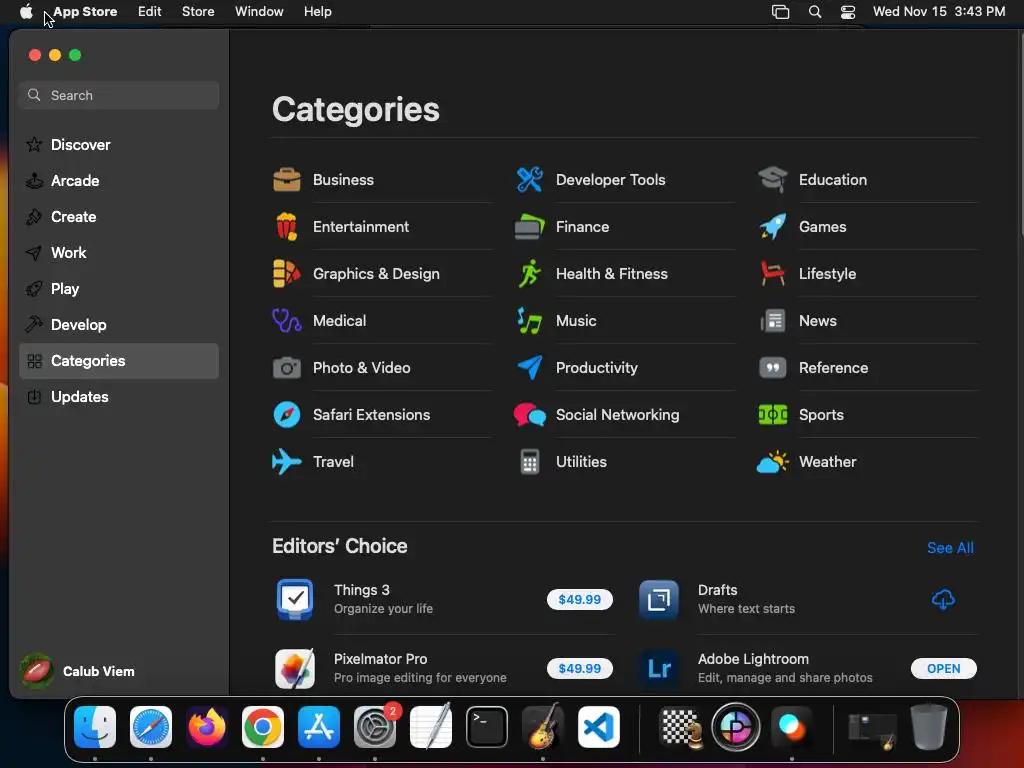
Task: Go to Updates in the sidebar
Action: point(119,396)
